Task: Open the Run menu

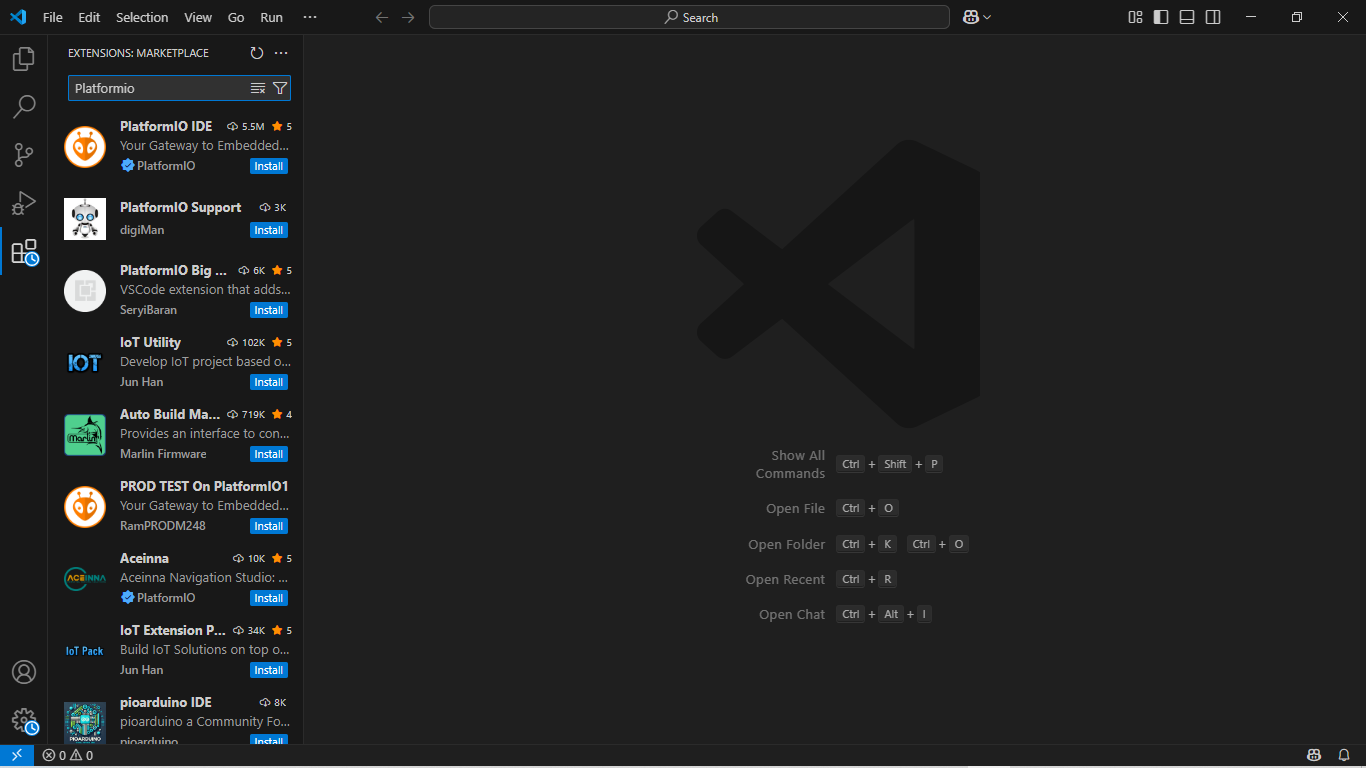Action: click(271, 17)
